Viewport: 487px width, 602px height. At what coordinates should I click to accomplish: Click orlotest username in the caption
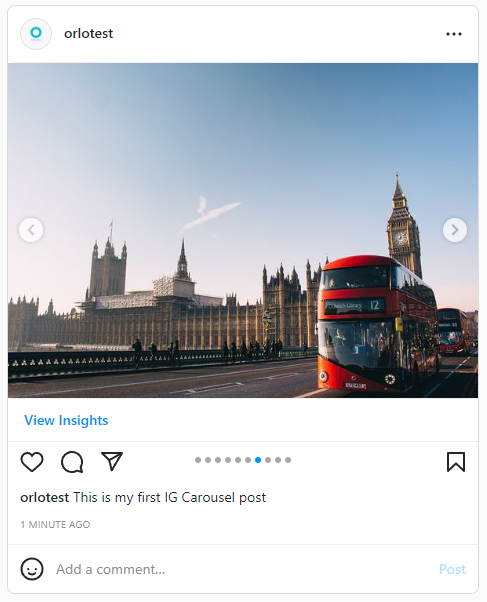(x=45, y=498)
